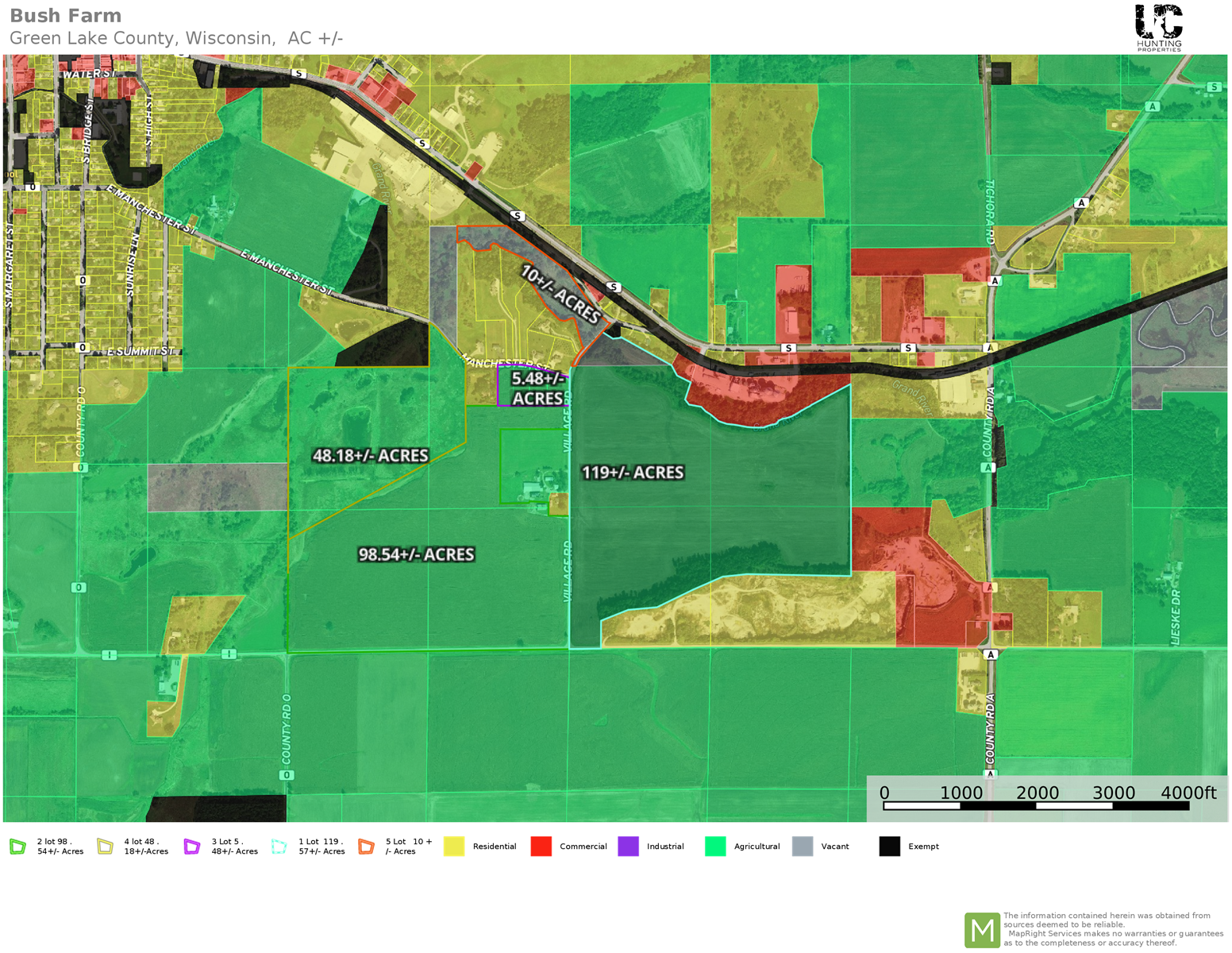
Task: Click the "Agricultural" legend label
Action: coord(757,847)
